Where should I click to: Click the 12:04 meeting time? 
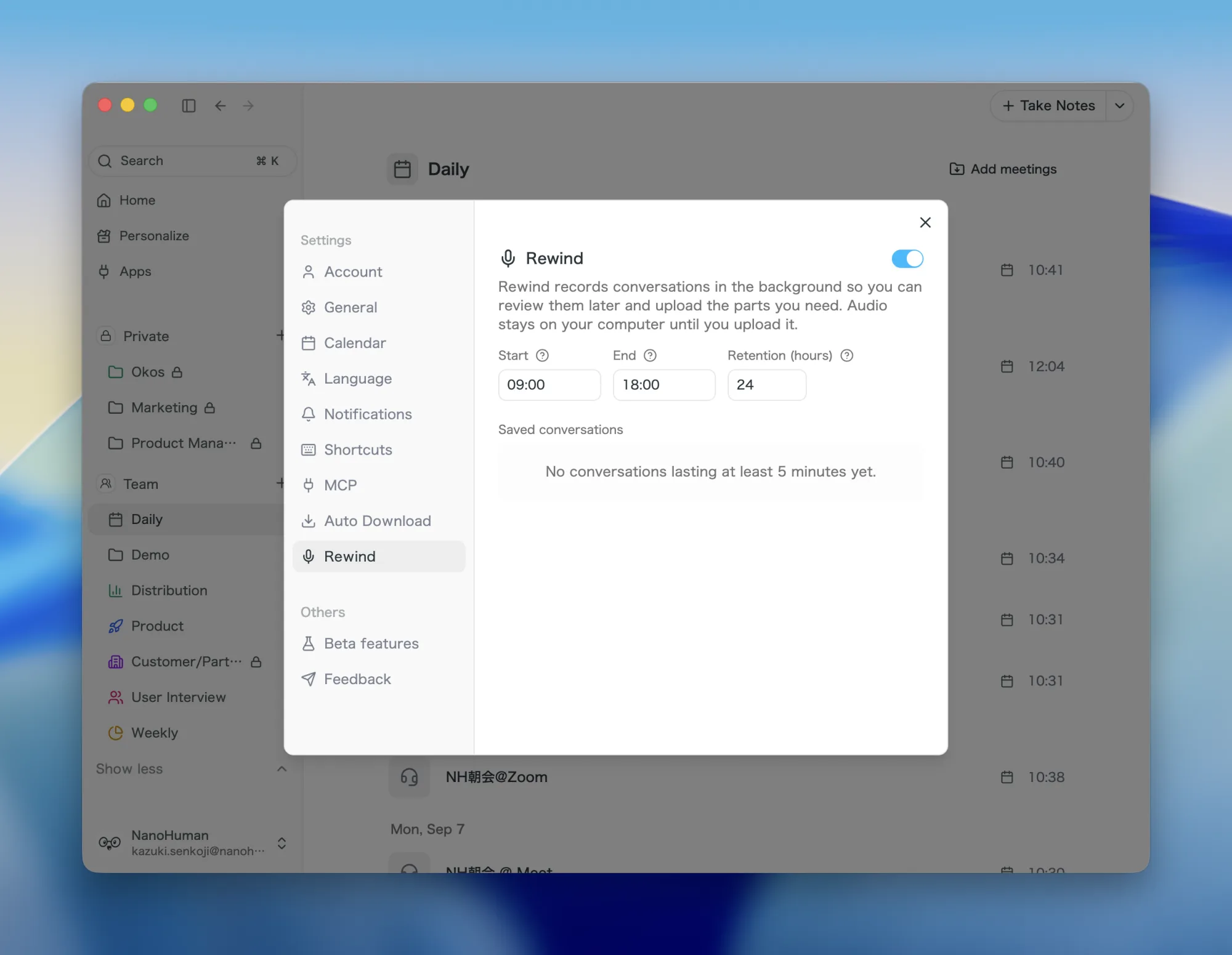1046,366
